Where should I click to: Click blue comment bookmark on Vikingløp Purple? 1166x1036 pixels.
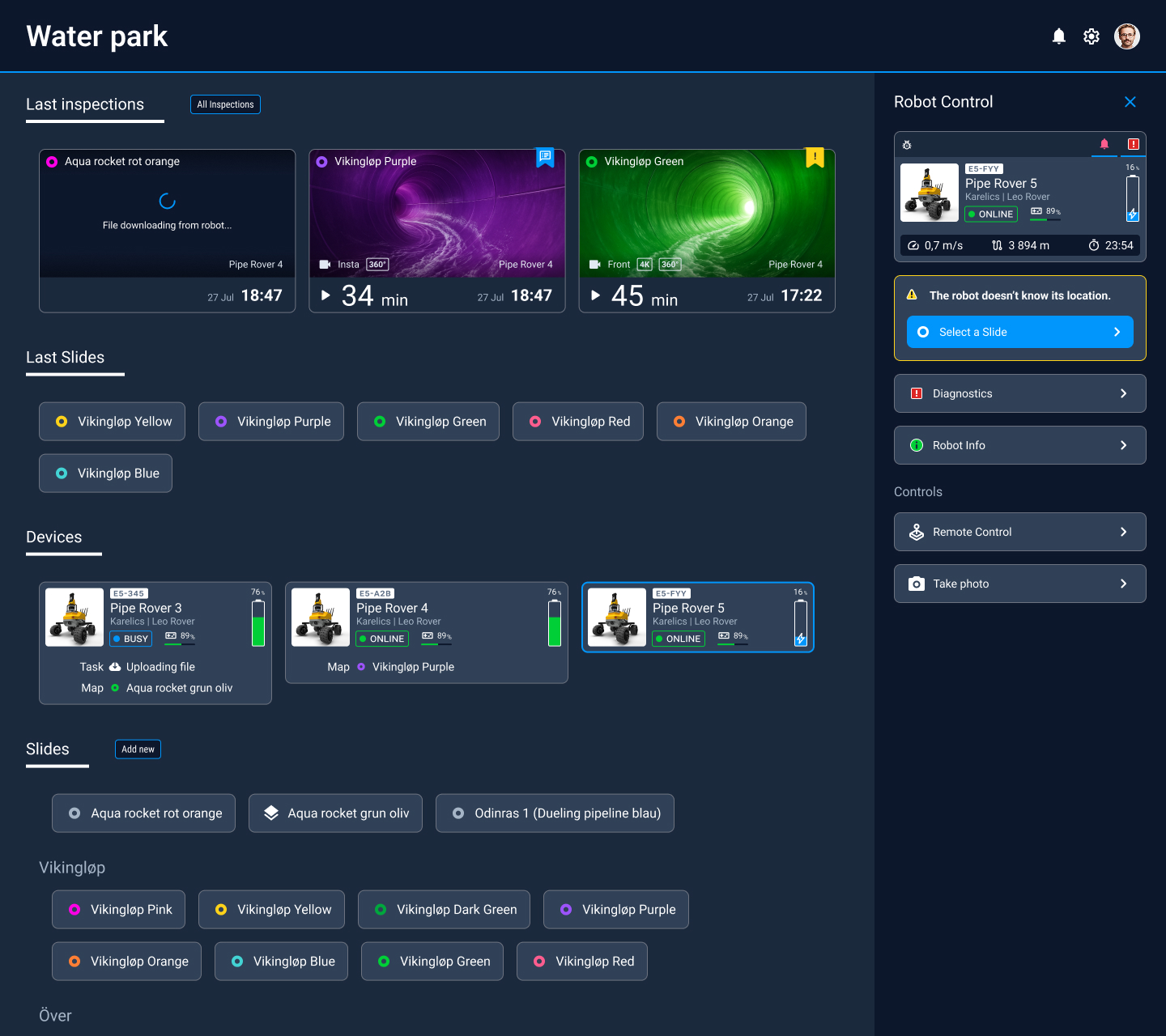[545, 157]
